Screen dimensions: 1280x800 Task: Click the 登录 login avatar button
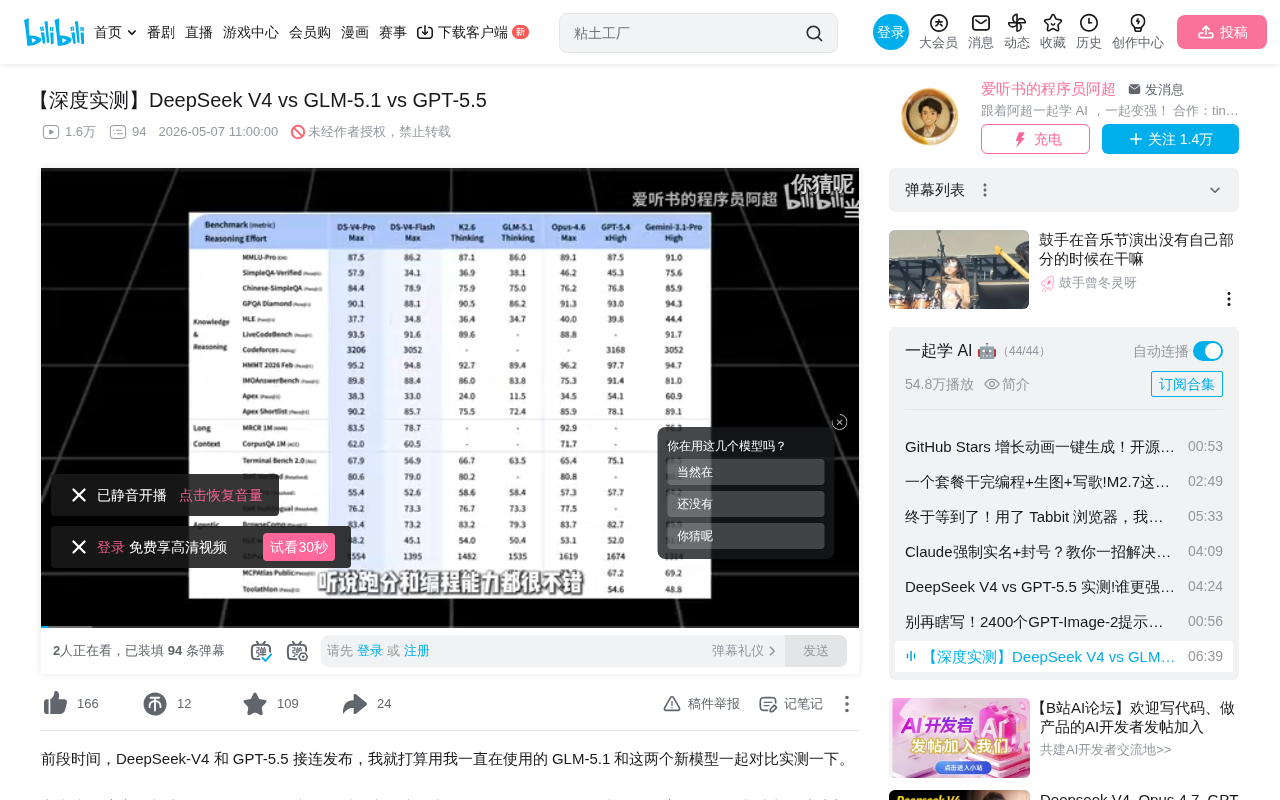[891, 32]
